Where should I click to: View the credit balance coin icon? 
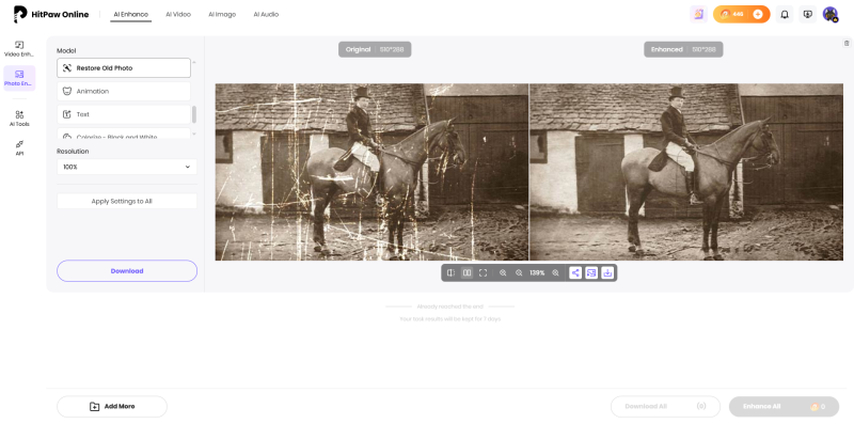coord(724,15)
